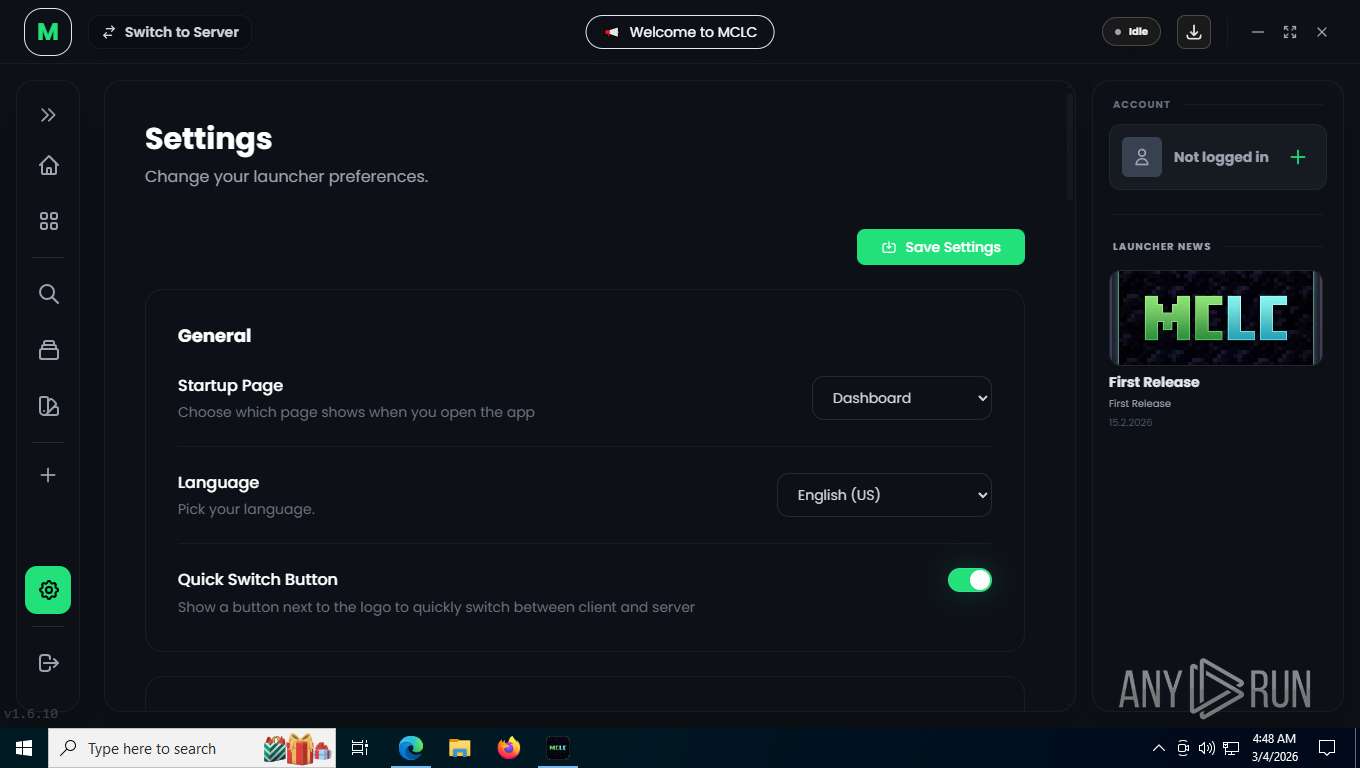Open the search icon in sidebar
This screenshot has width=1360, height=768.
(x=48, y=294)
